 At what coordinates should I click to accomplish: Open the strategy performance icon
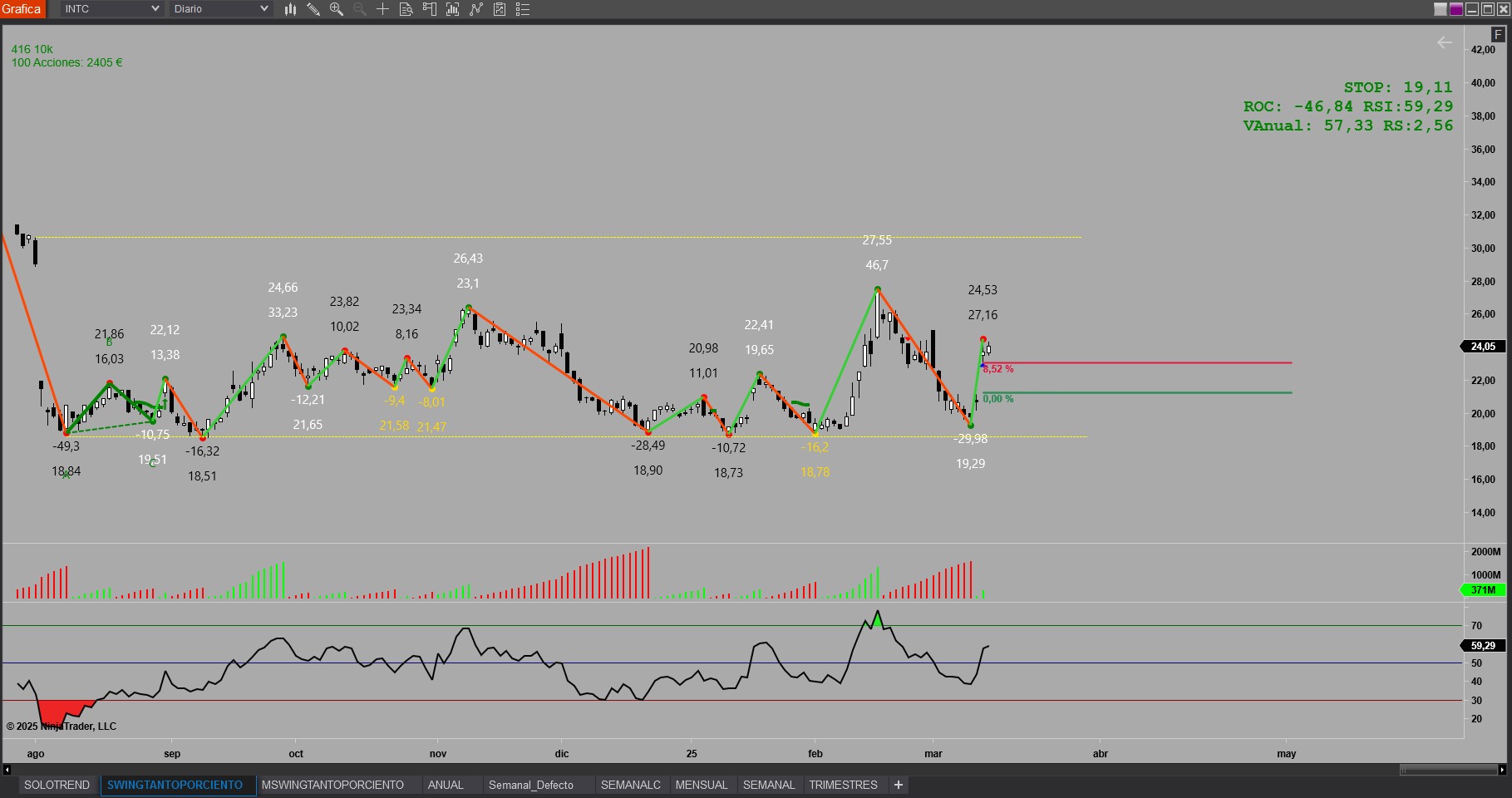point(500,9)
